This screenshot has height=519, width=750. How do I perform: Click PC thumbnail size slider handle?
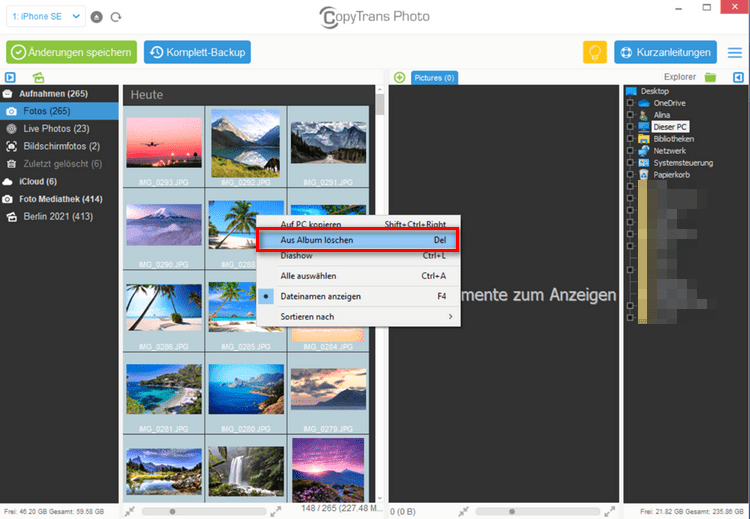(512, 511)
